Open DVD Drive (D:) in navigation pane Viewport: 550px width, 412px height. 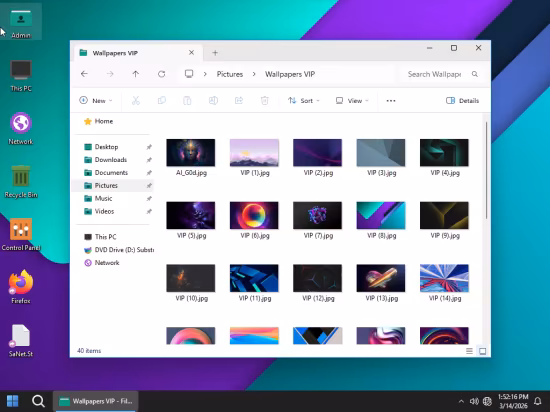(119, 250)
